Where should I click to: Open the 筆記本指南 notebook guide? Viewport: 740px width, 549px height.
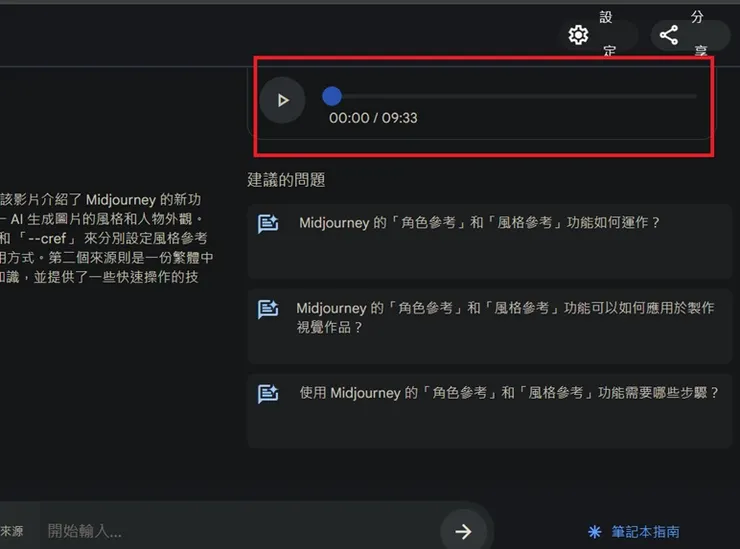click(634, 532)
